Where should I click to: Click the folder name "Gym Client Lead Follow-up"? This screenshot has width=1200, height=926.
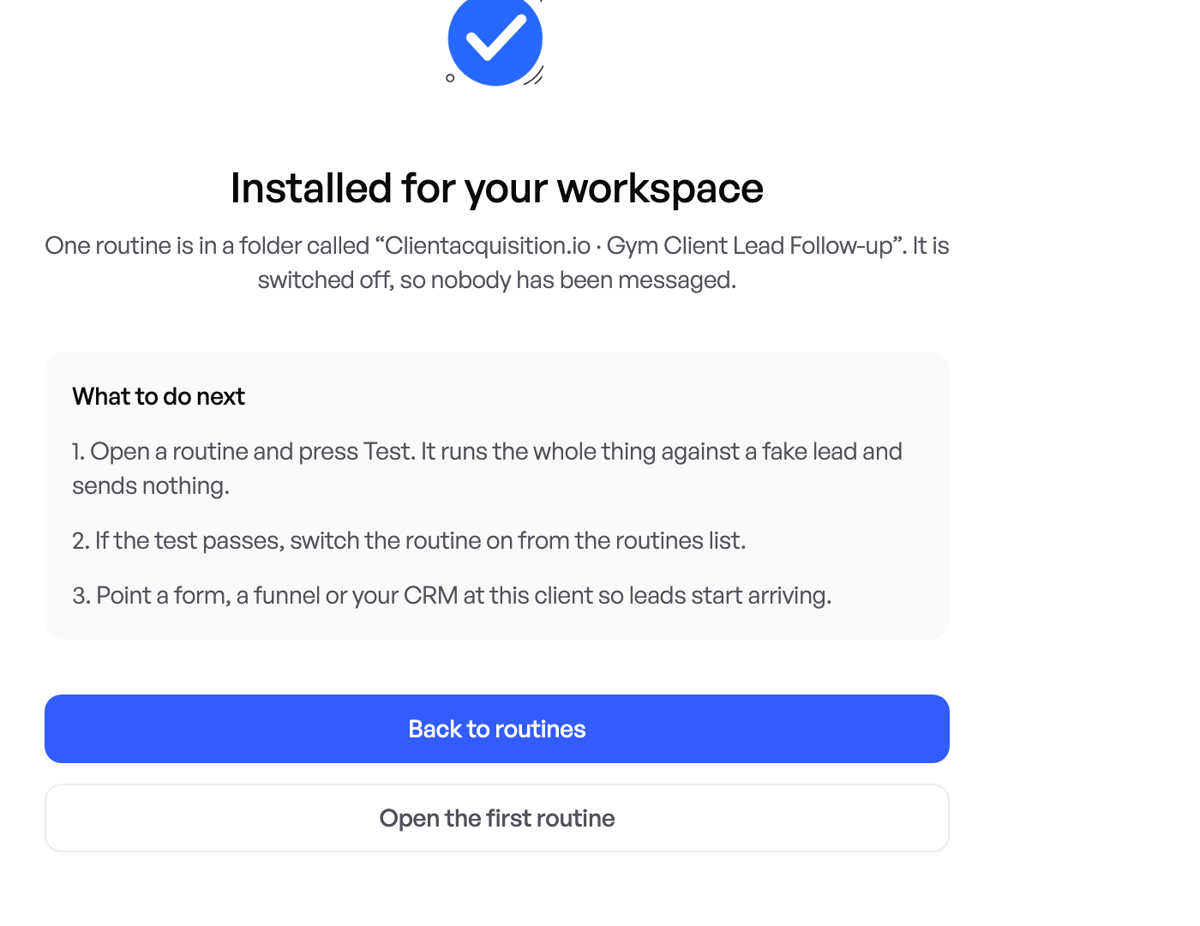click(x=749, y=246)
